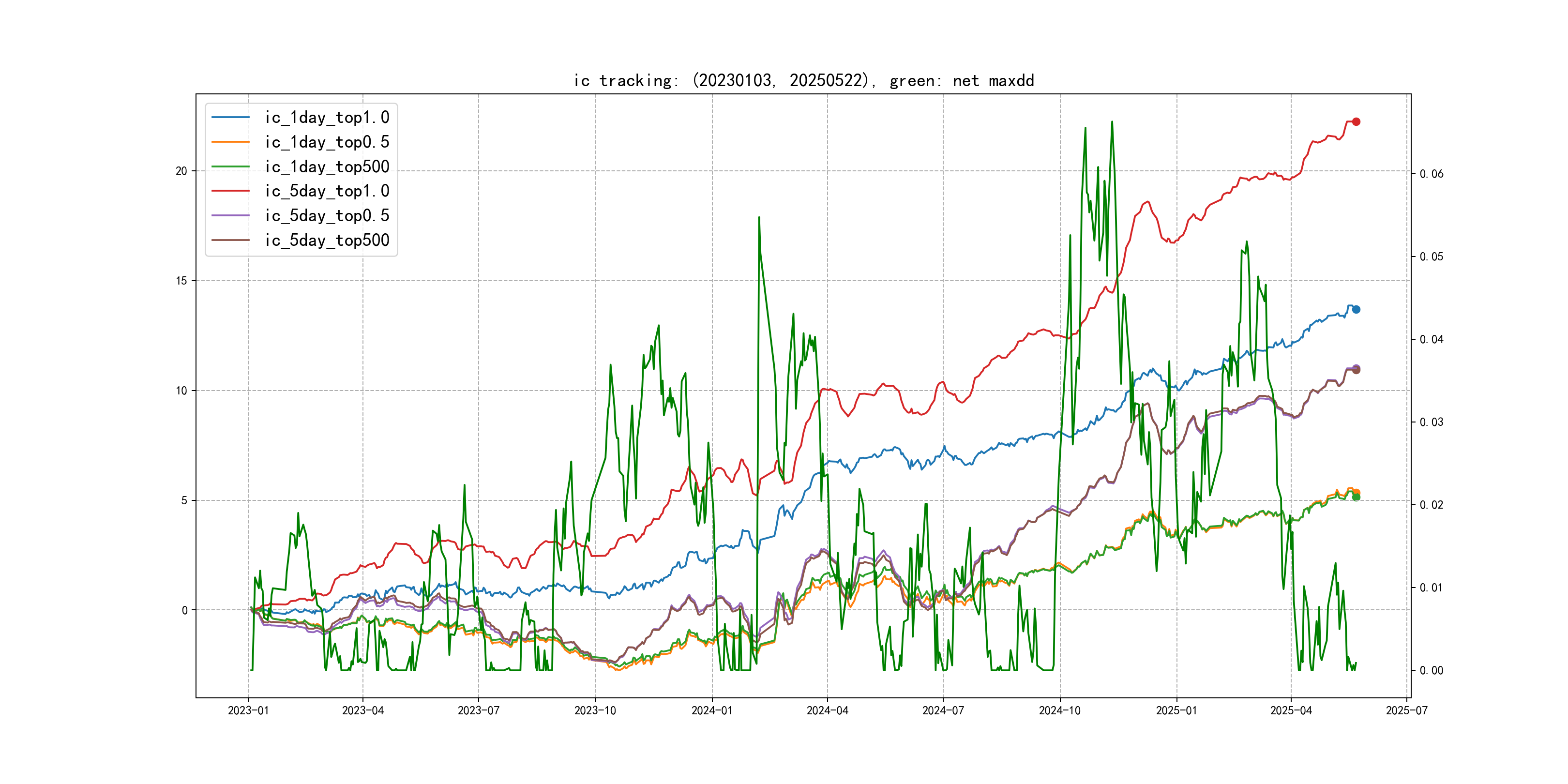Click the ic_5day_top1.0 legend label
The width and height of the screenshot is (1568, 784).
coord(327,191)
